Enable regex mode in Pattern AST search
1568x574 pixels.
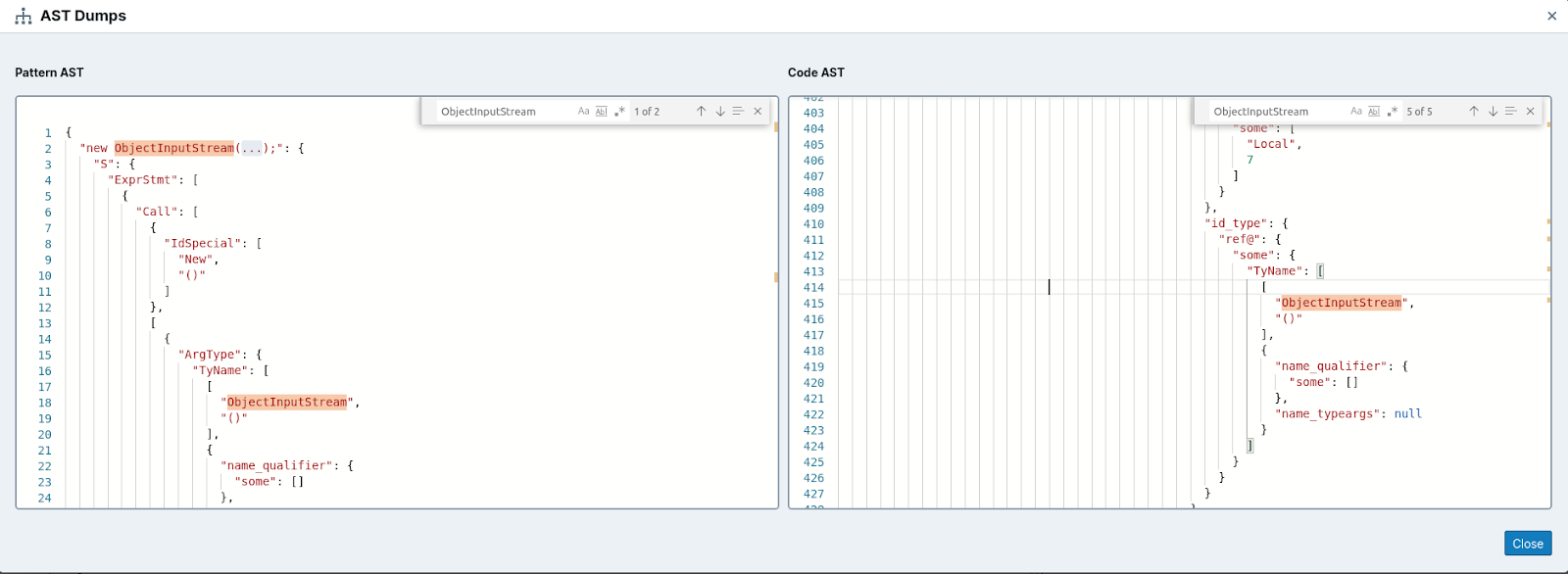619,112
